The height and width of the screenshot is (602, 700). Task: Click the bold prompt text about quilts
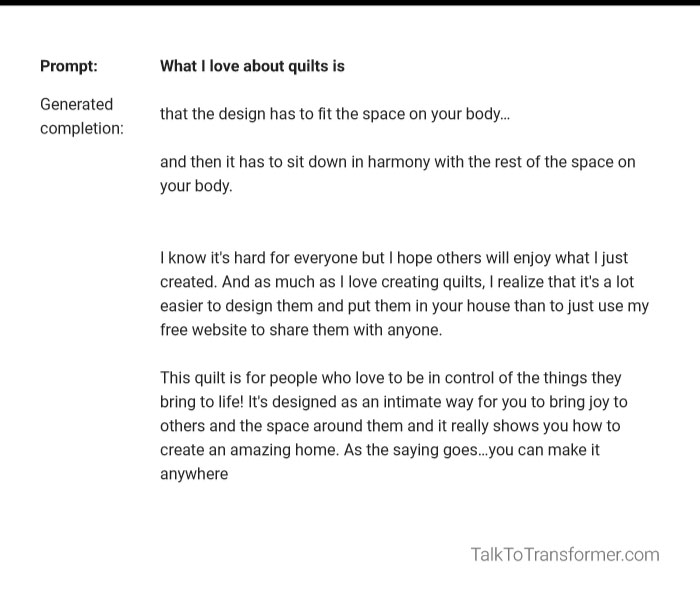pos(252,66)
